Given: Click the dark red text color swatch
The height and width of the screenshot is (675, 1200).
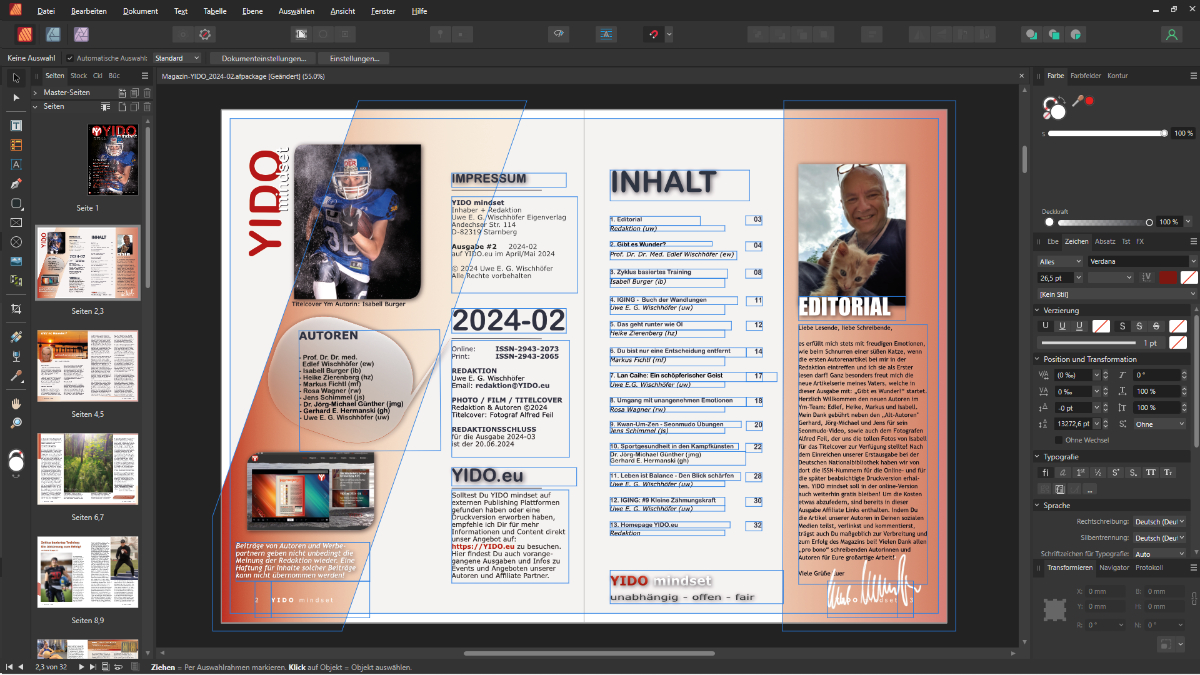Looking at the screenshot, I should [x=1168, y=277].
